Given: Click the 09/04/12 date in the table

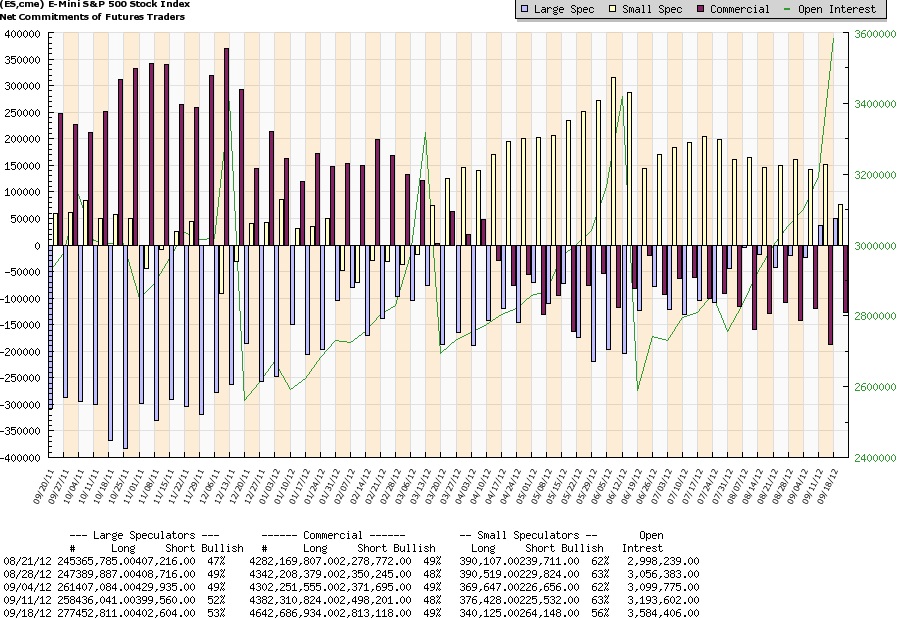Looking at the screenshot, I should coord(27,587).
